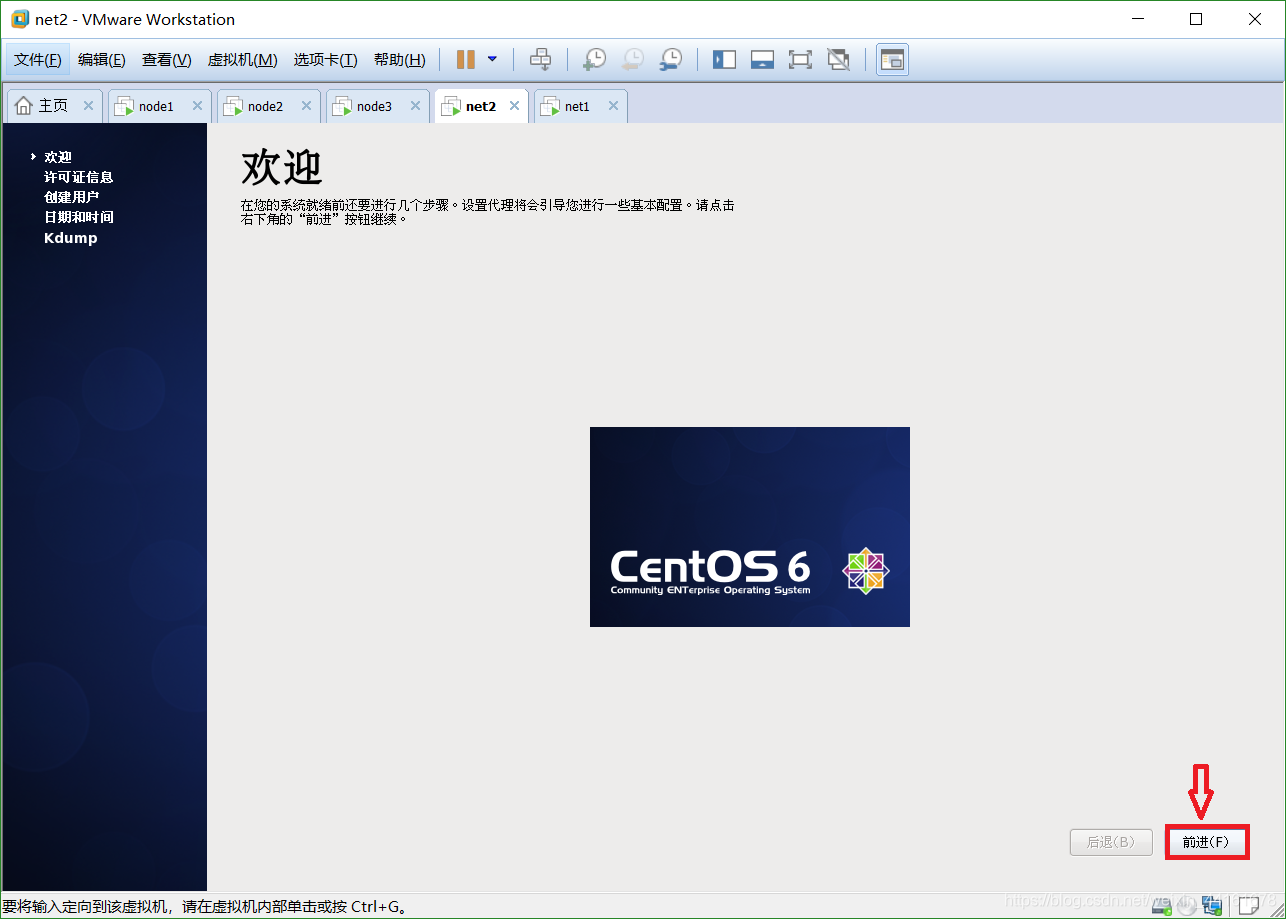Click the send Ctrl+Alt+Del icon
The image size is (1286, 919).
pyautogui.click(x=540, y=60)
